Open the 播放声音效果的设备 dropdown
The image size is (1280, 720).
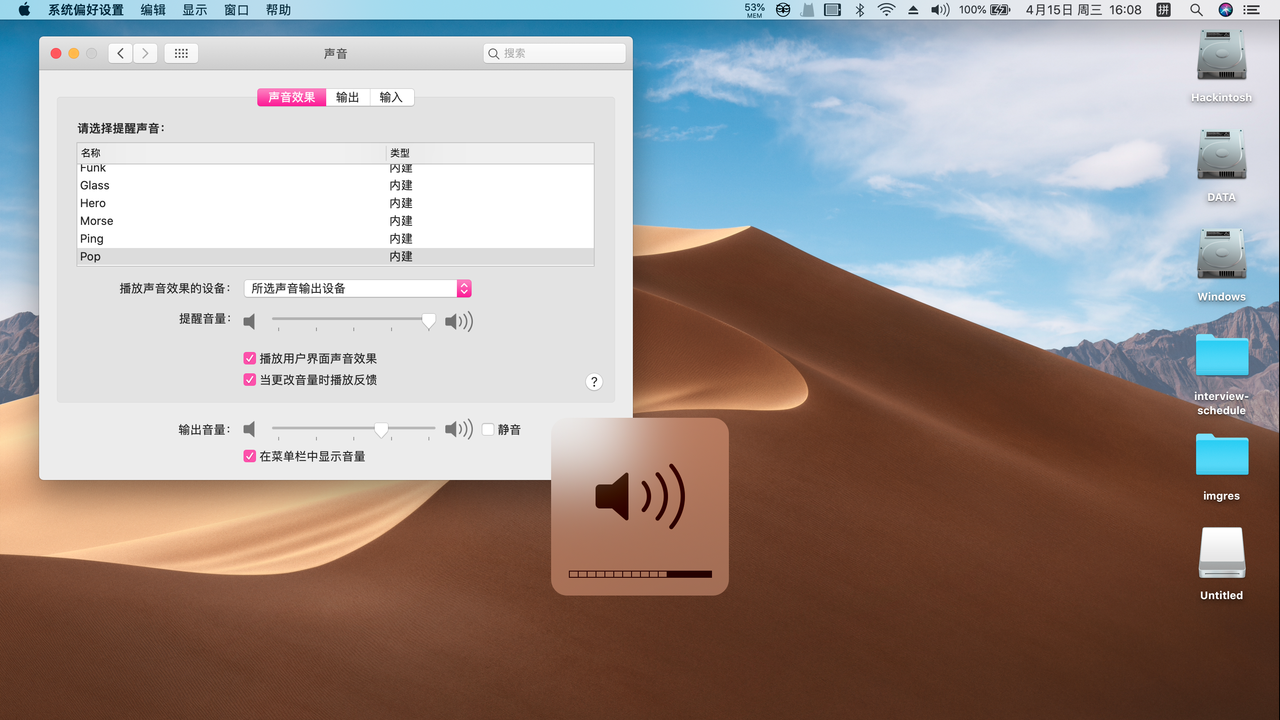pyautogui.click(x=358, y=288)
